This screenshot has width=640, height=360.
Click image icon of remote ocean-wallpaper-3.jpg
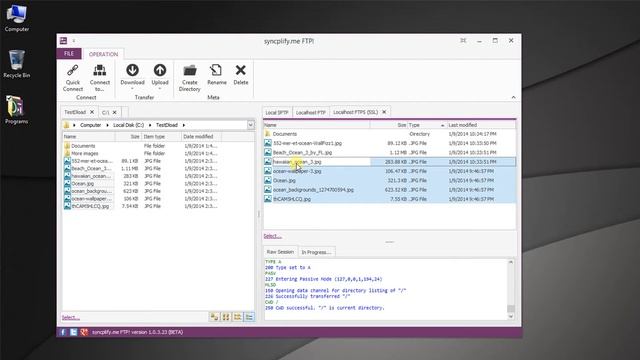[x=268, y=171]
